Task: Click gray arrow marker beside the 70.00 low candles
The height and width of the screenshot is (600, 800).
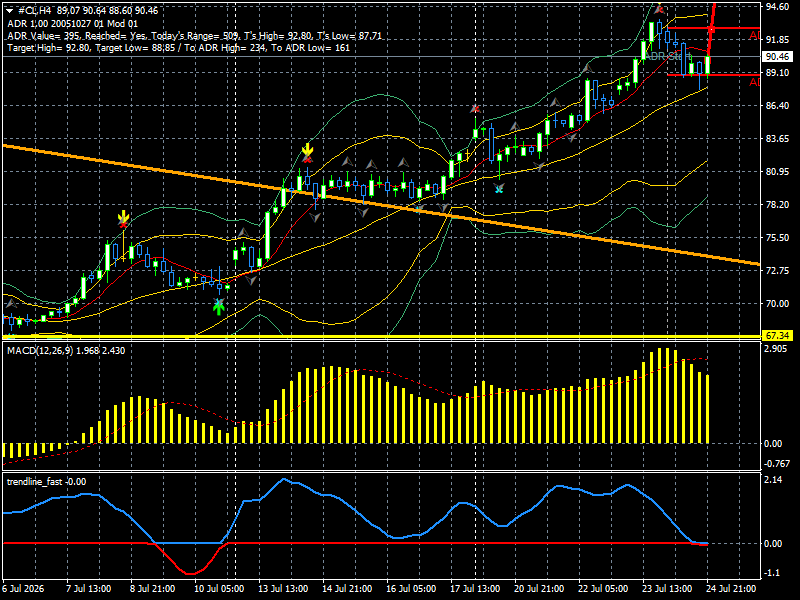Action: (11, 304)
